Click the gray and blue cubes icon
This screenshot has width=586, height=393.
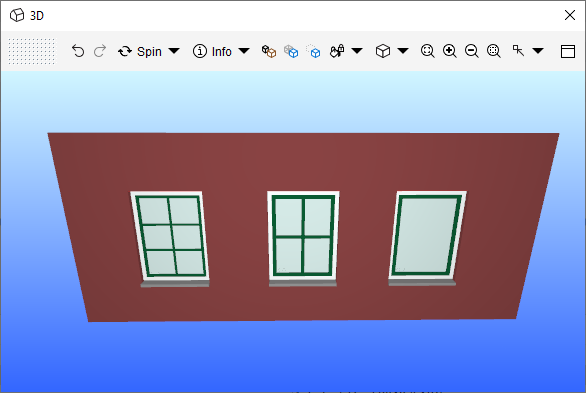point(291,51)
